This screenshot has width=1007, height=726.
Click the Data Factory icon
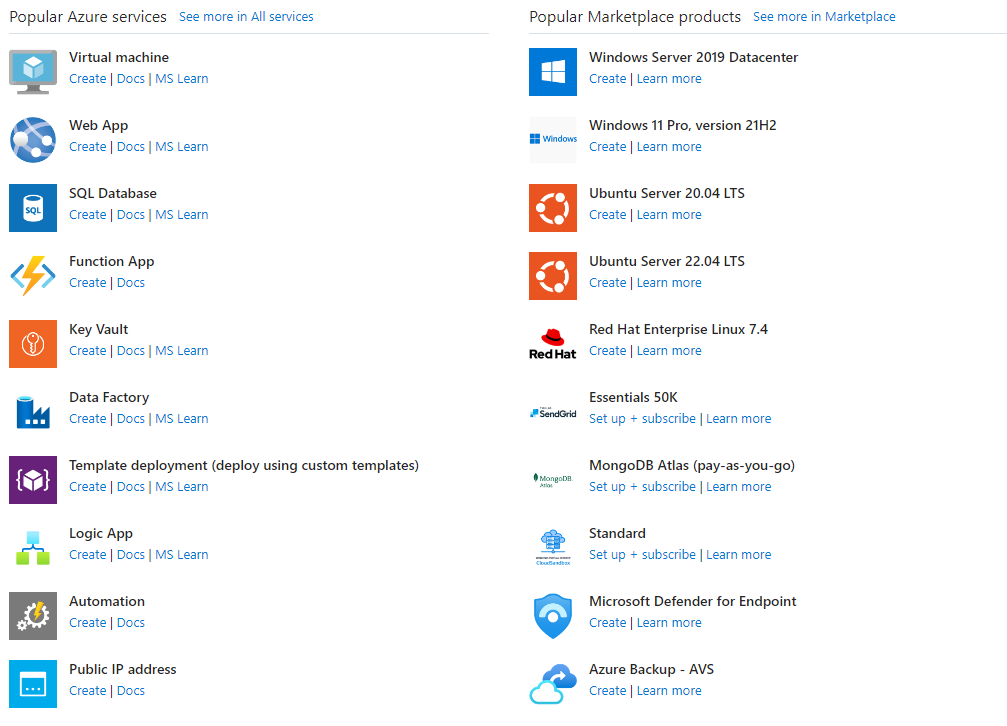[33, 412]
